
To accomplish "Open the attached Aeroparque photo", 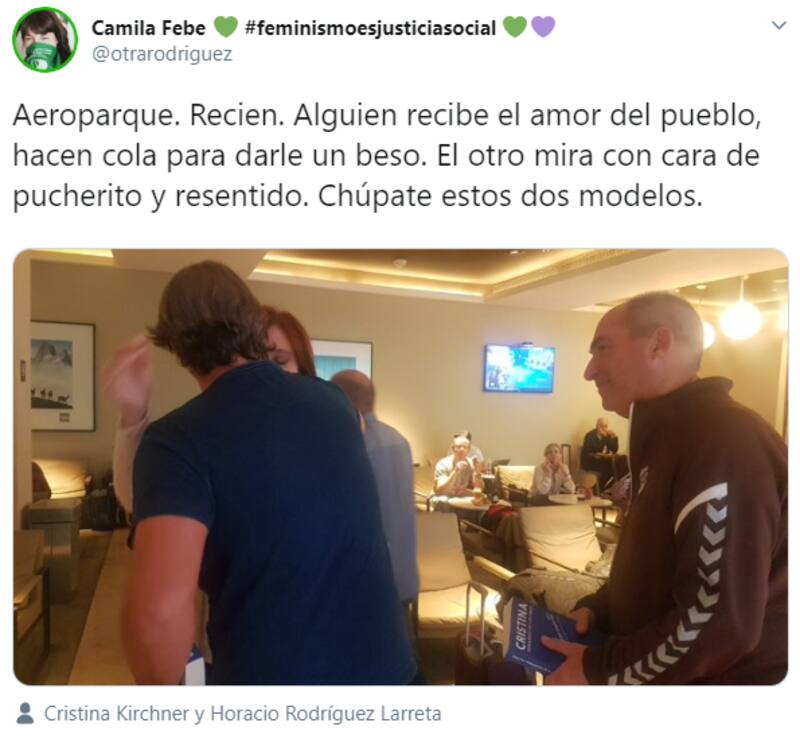I will tap(401, 466).
